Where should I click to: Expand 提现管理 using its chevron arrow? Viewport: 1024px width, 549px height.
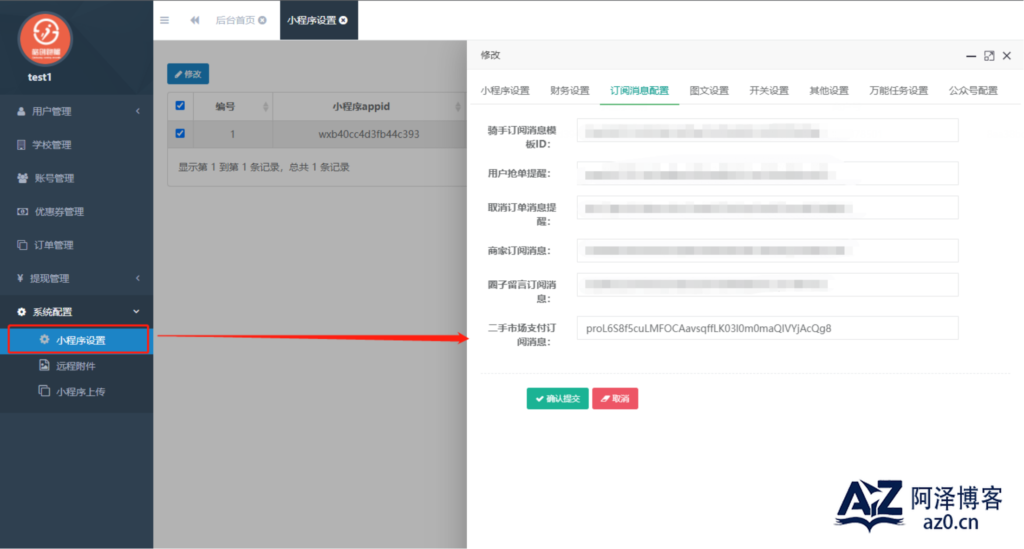pos(138,279)
